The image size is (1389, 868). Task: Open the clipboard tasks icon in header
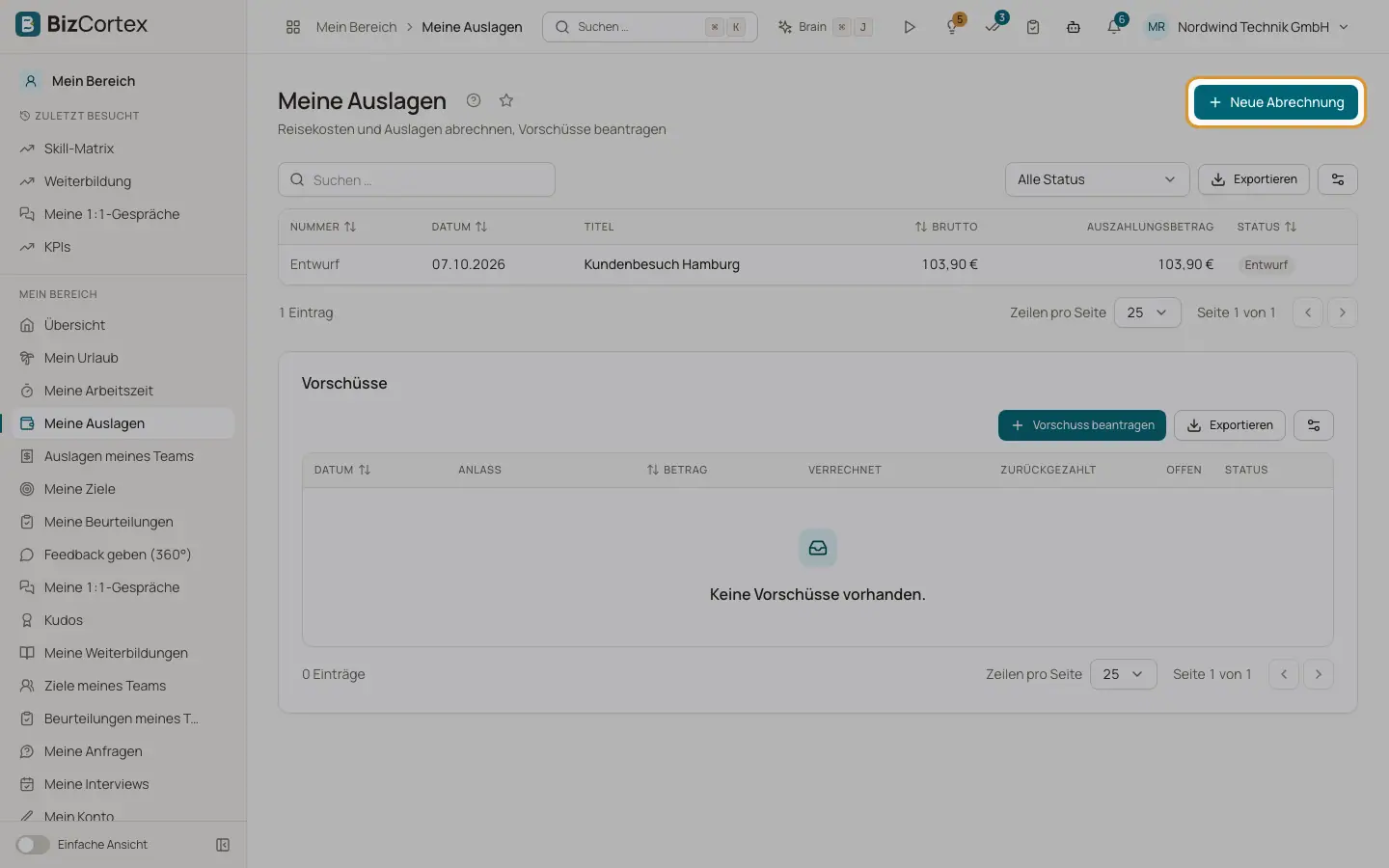(x=1033, y=27)
